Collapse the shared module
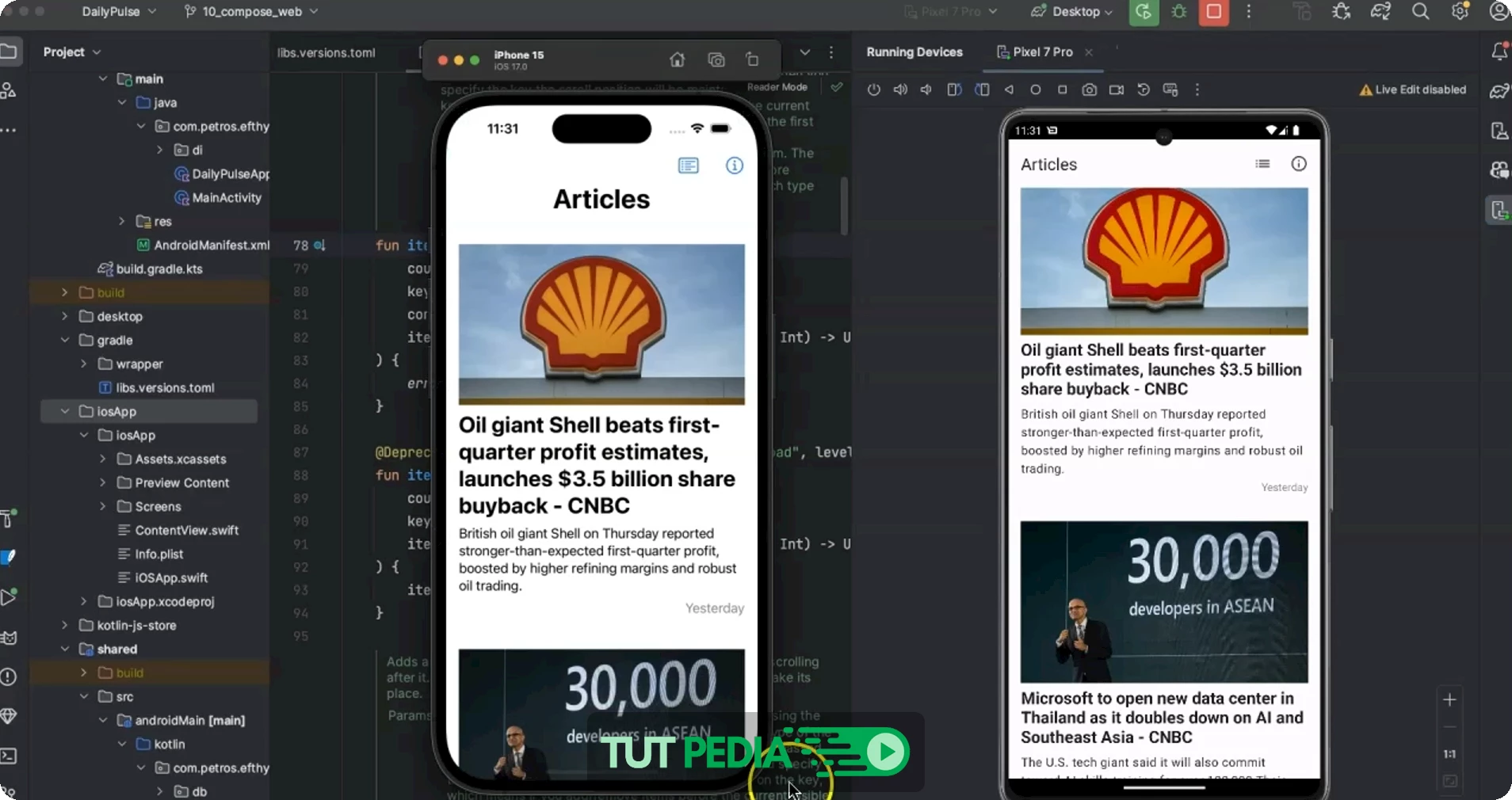 (x=65, y=650)
